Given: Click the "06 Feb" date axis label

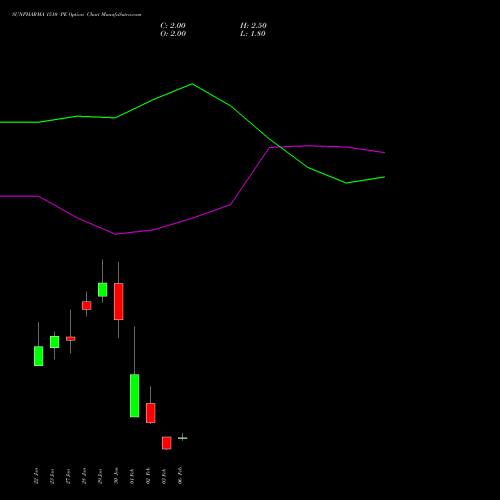Looking at the screenshot, I should [180, 476].
